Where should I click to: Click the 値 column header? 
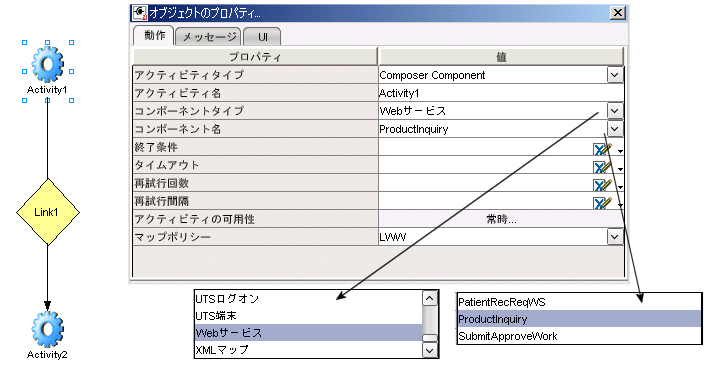point(501,57)
